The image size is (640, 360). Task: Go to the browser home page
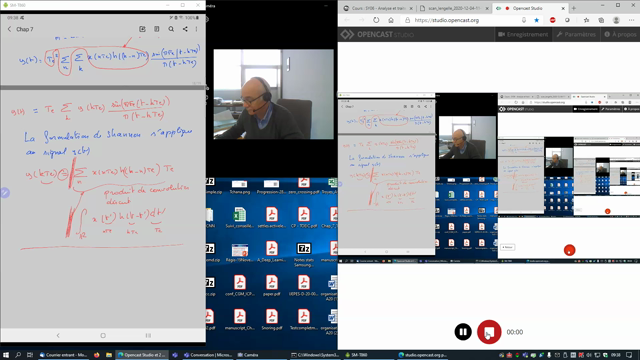tap(391, 20)
